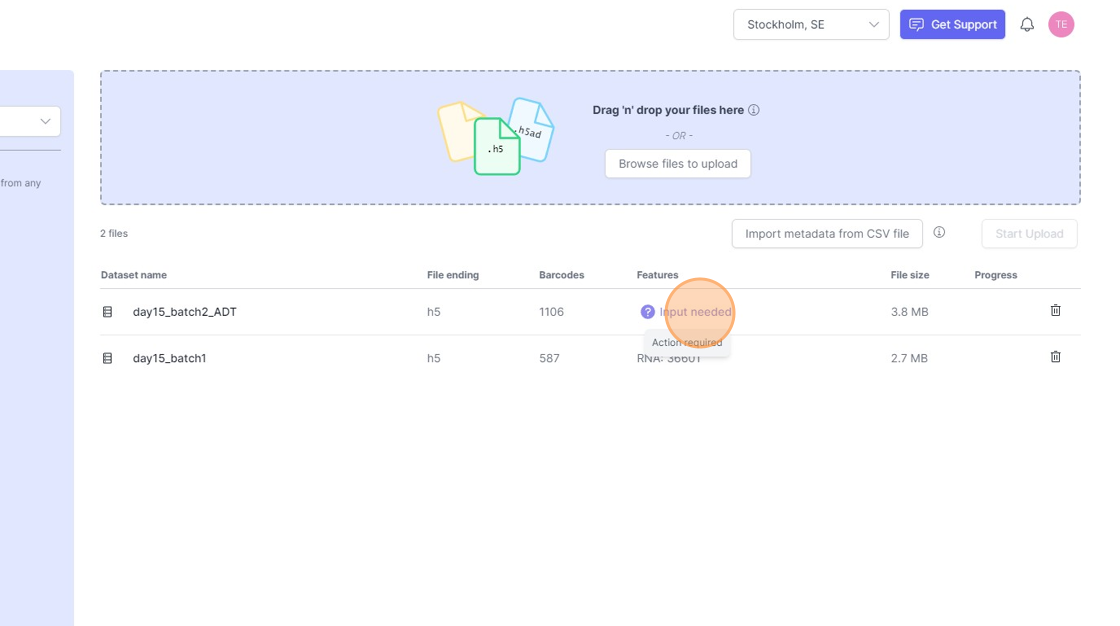Delete the day15_batch2_ADT dataset

(x=1055, y=311)
